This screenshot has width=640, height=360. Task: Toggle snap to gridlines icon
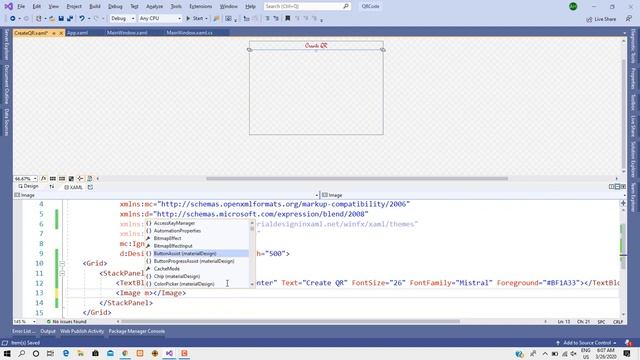click(x=62, y=178)
